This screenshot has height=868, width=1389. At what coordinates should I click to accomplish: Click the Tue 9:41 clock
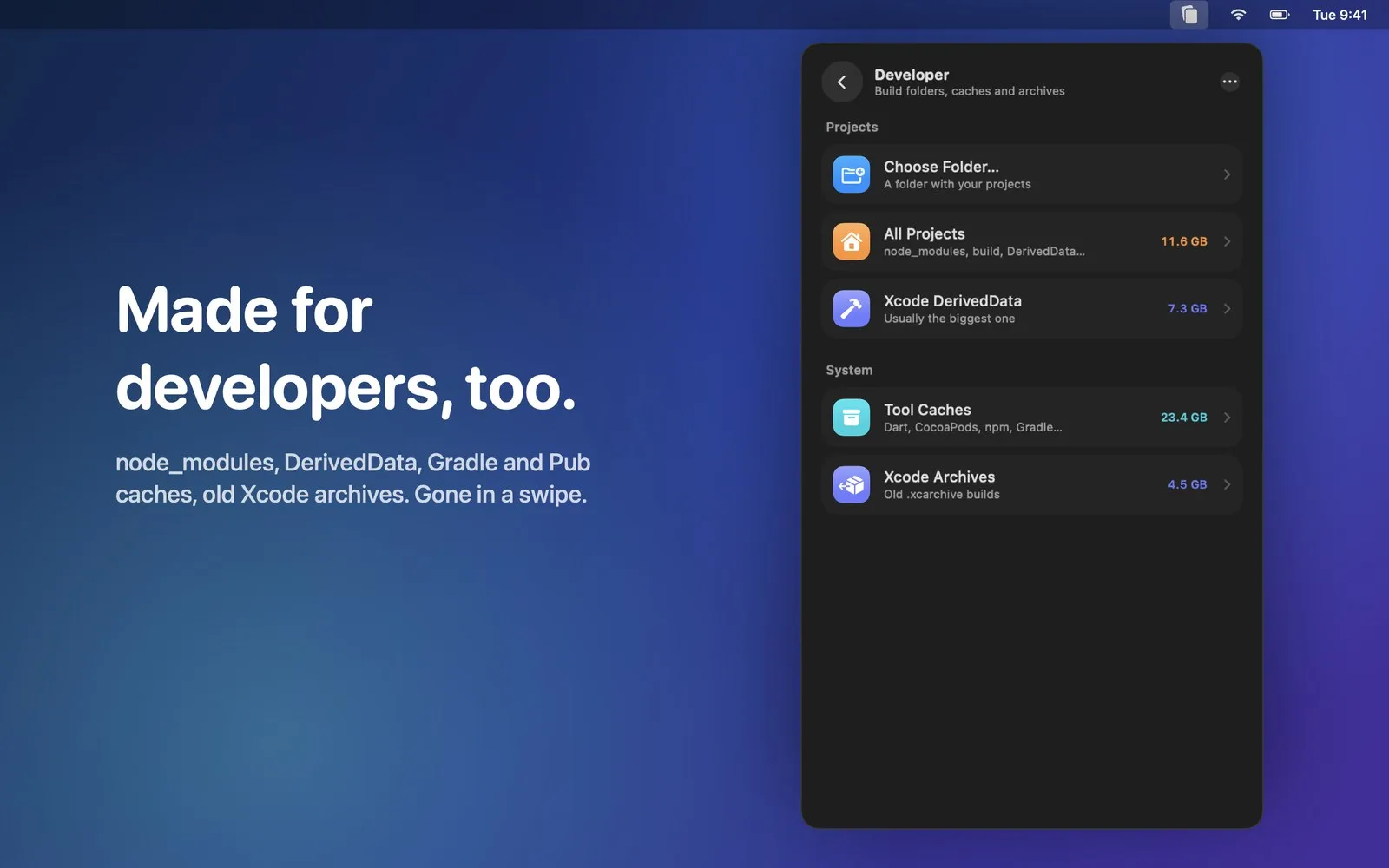pos(1340,15)
